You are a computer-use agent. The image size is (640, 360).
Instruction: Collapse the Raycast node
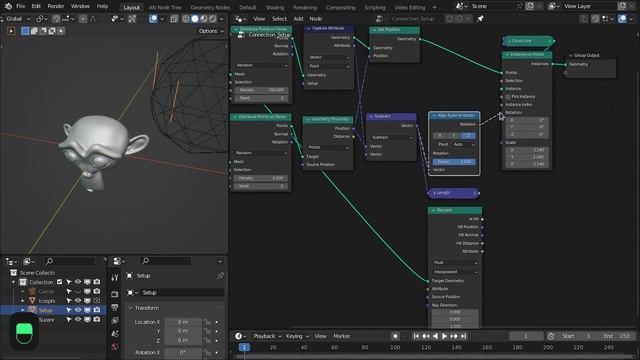click(433, 210)
